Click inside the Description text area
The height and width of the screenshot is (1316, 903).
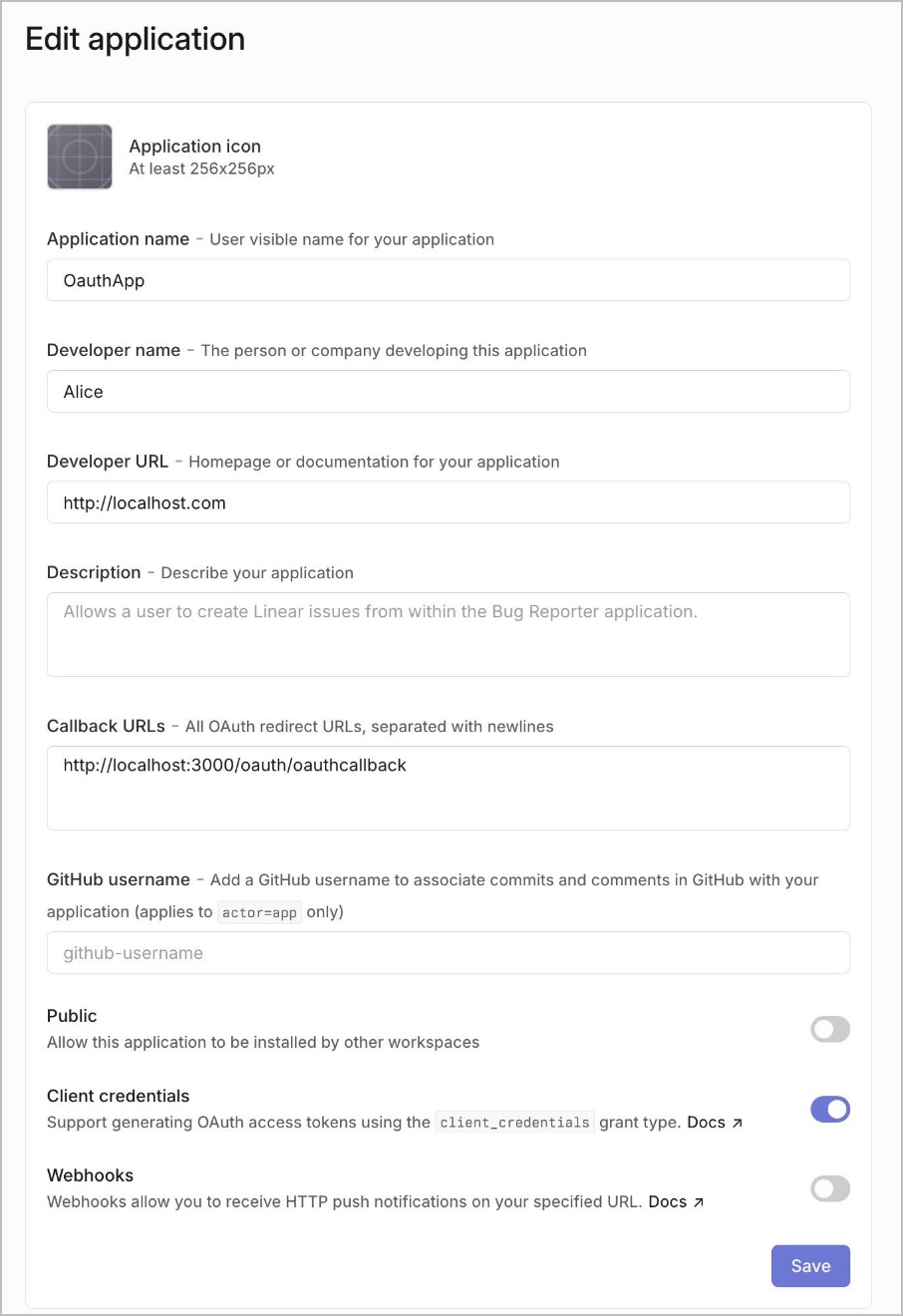pos(448,634)
